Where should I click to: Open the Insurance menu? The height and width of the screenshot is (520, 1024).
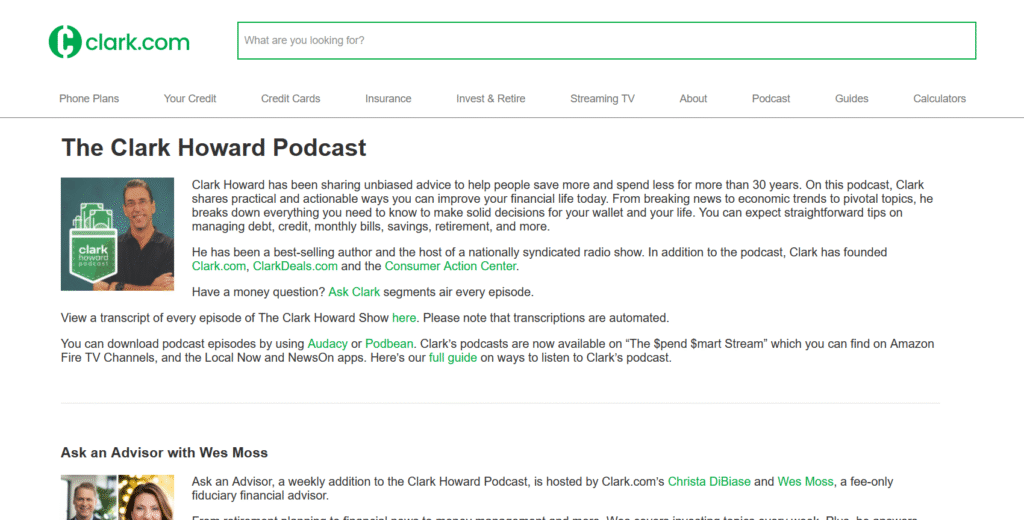point(388,99)
